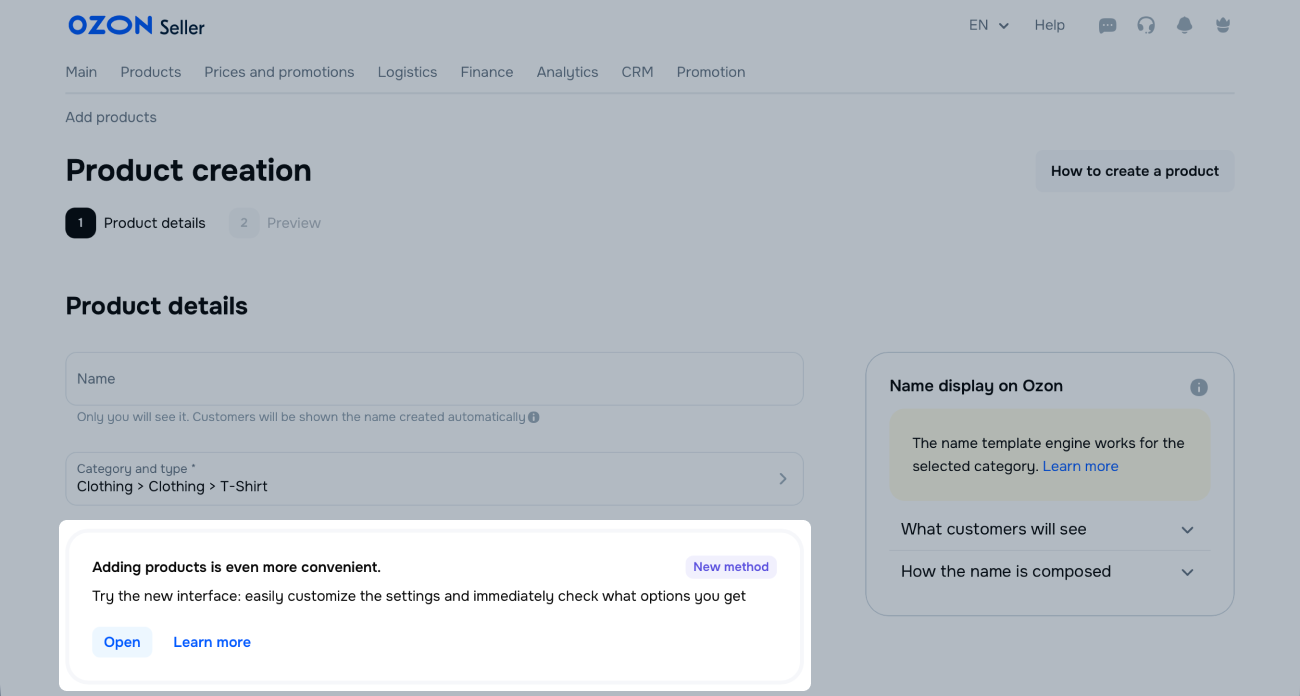Click the OZON Seller logo
Screen dimensions: 1300x696
coord(136,26)
